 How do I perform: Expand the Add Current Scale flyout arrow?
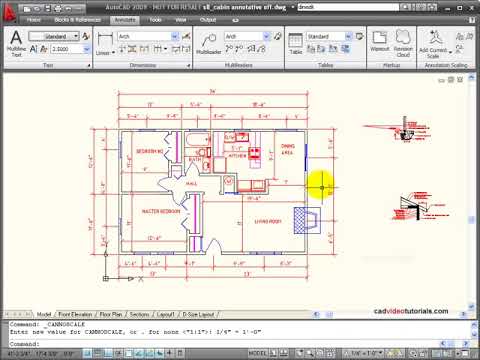(451, 52)
